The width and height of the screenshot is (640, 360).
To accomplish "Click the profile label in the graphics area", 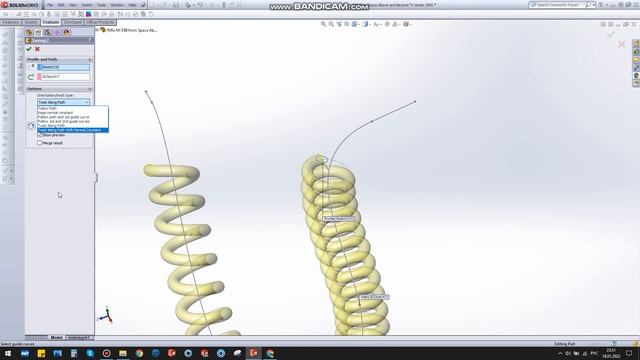I will click(x=339, y=219).
